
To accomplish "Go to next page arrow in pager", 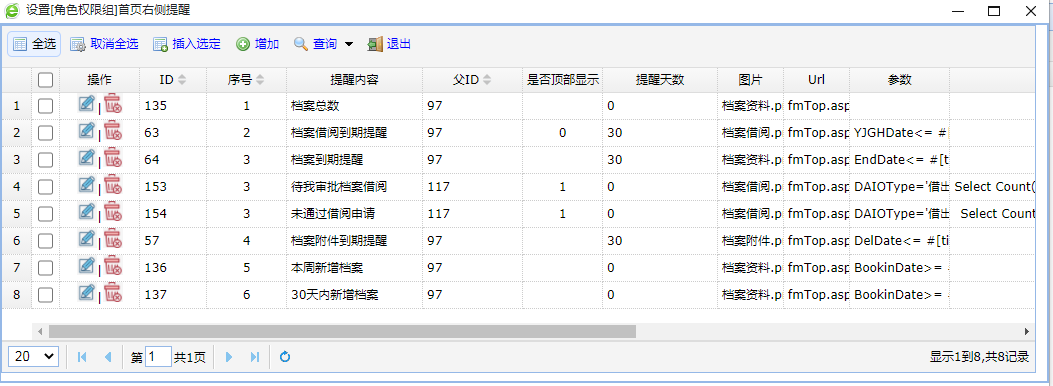I will click(x=229, y=357).
